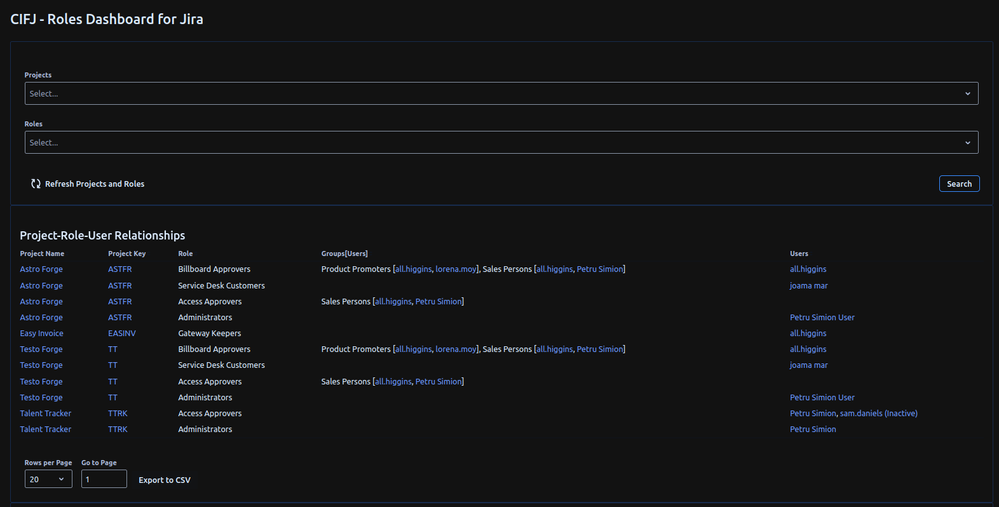Open all.higgins user in Astro Forge Billboard row
The width and height of the screenshot is (999, 507).
808,269
